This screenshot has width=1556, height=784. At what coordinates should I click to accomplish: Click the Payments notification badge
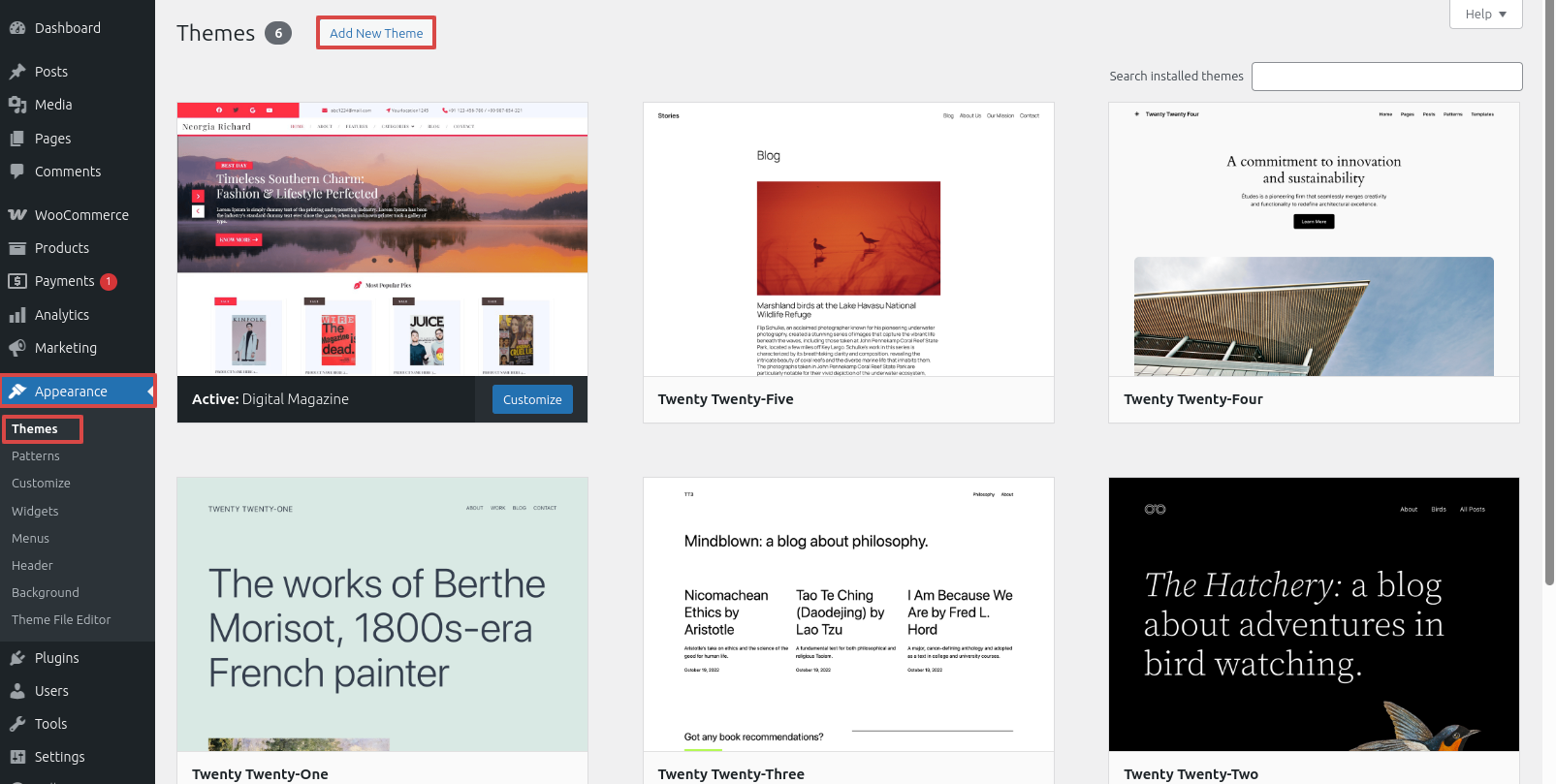click(x=109, y=282)
